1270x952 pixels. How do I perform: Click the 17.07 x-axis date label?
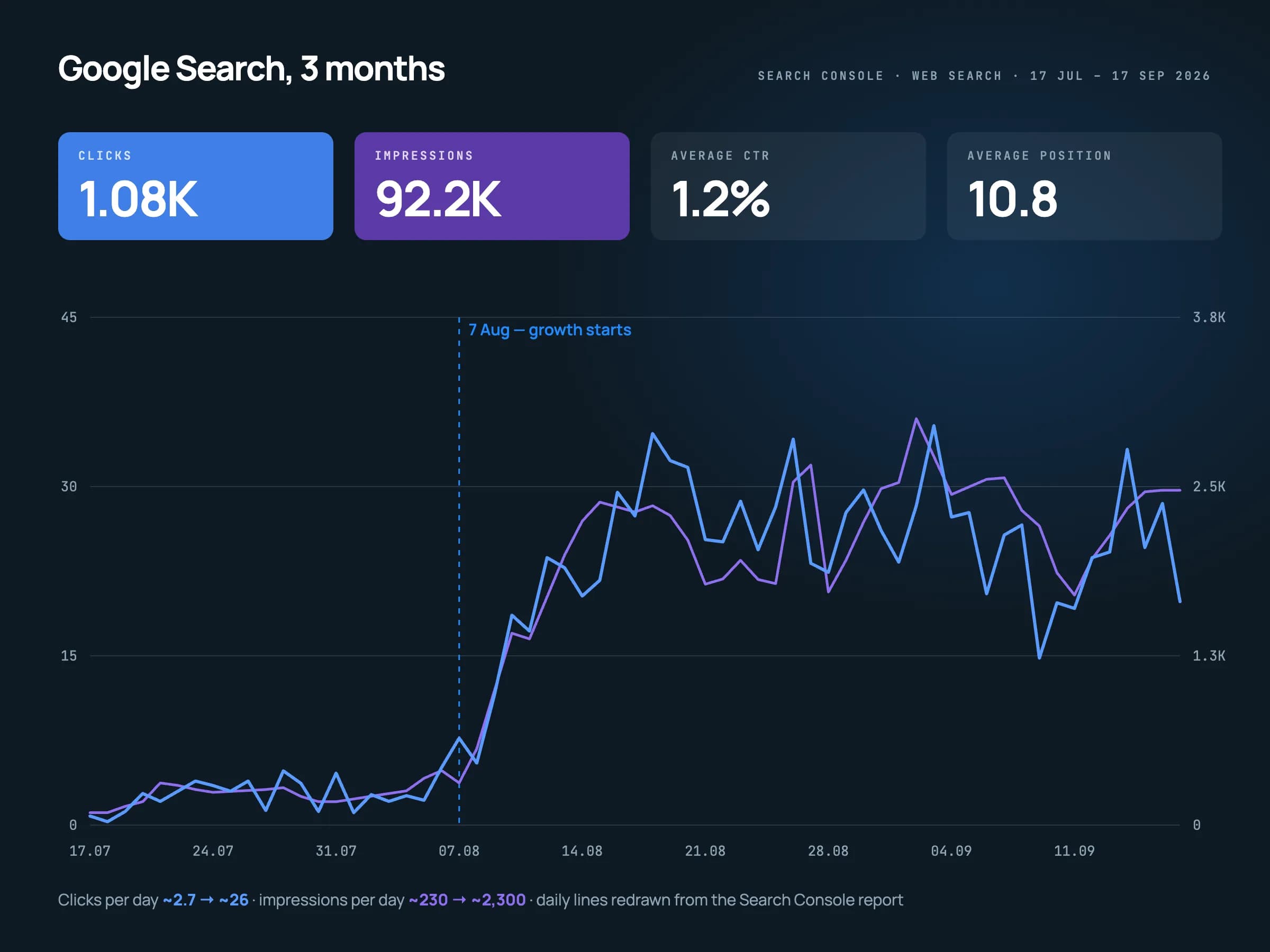click(x=89, y=850)
